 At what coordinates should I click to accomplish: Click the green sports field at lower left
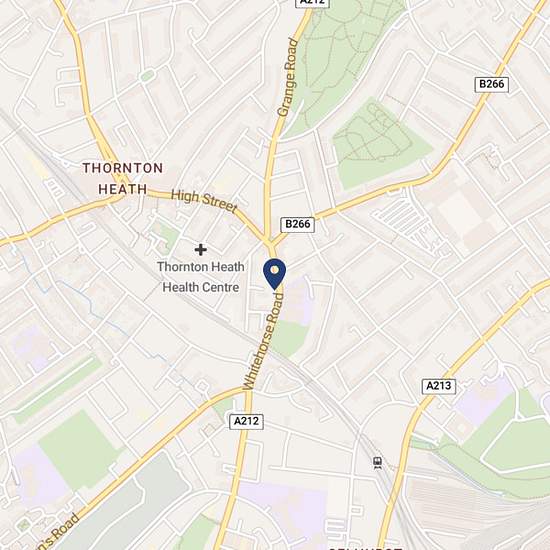coord(79,450)
